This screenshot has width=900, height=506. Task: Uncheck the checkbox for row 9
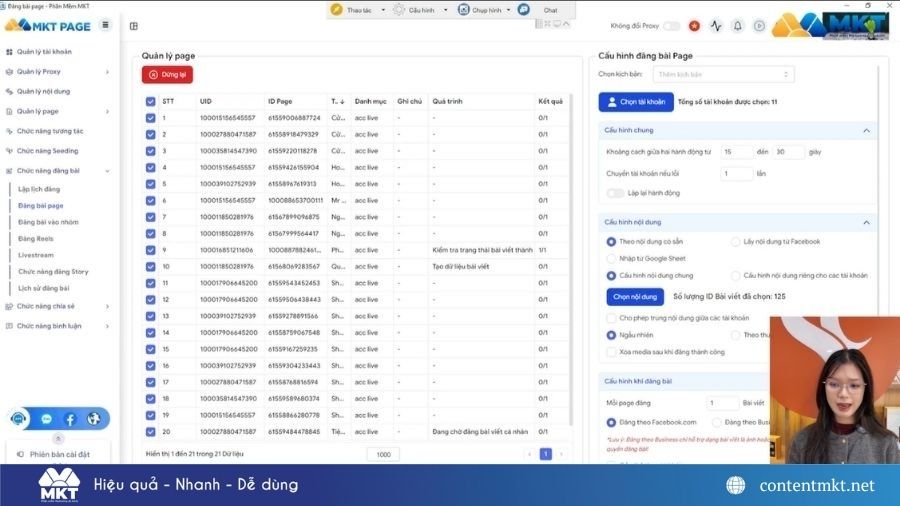[150, 250]
